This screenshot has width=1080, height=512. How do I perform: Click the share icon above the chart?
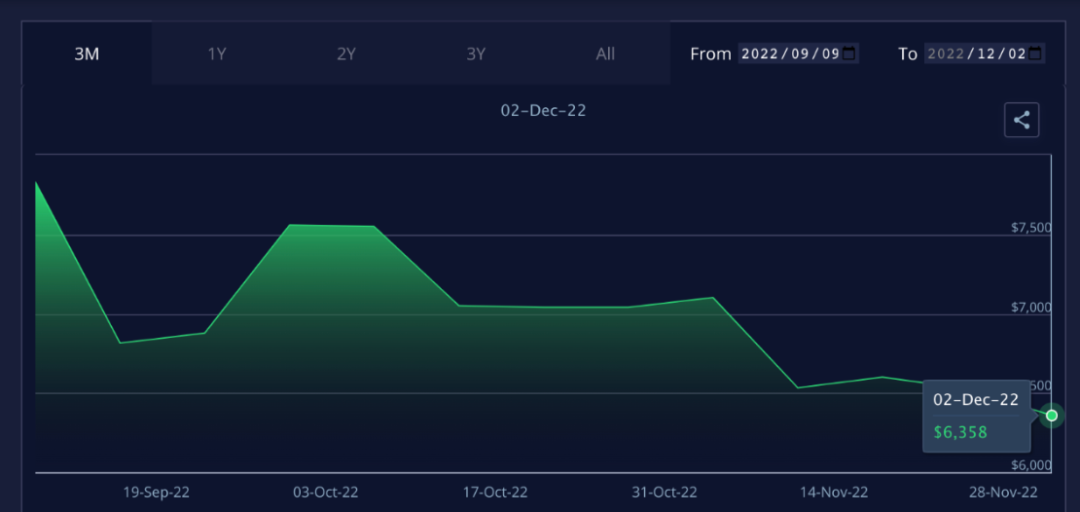[1021, 121]
